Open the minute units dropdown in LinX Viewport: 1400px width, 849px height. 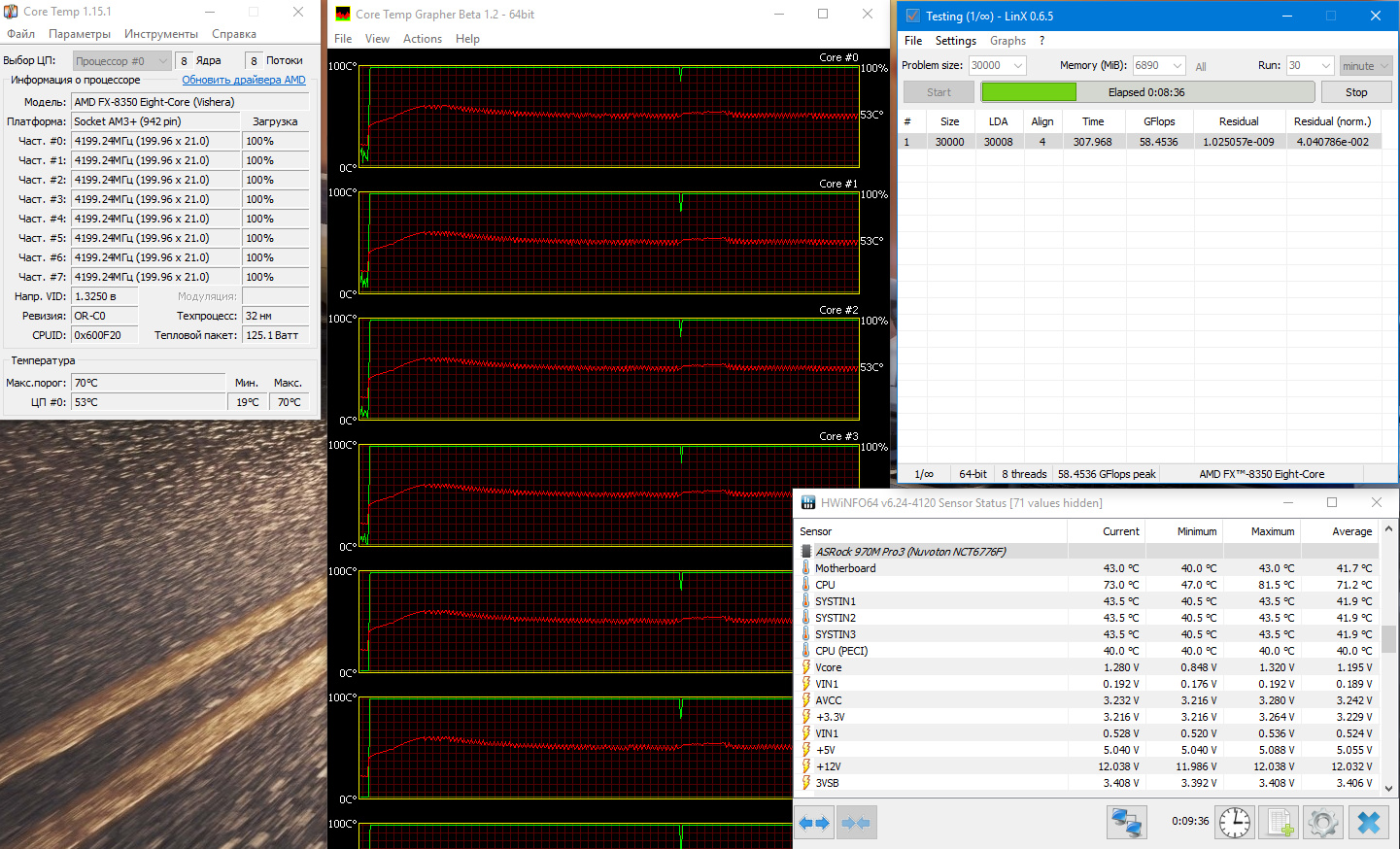[1366, 66]
